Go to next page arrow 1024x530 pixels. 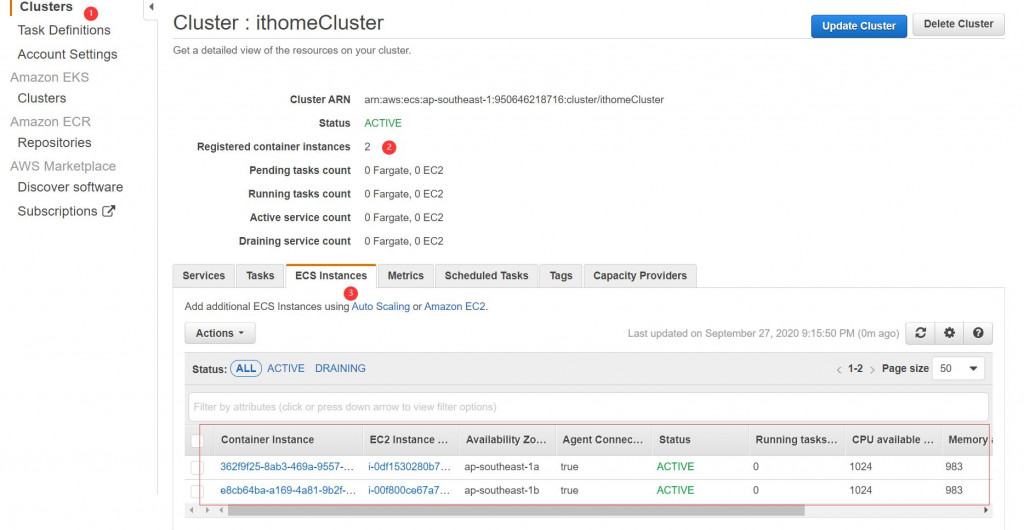(872, 369)
